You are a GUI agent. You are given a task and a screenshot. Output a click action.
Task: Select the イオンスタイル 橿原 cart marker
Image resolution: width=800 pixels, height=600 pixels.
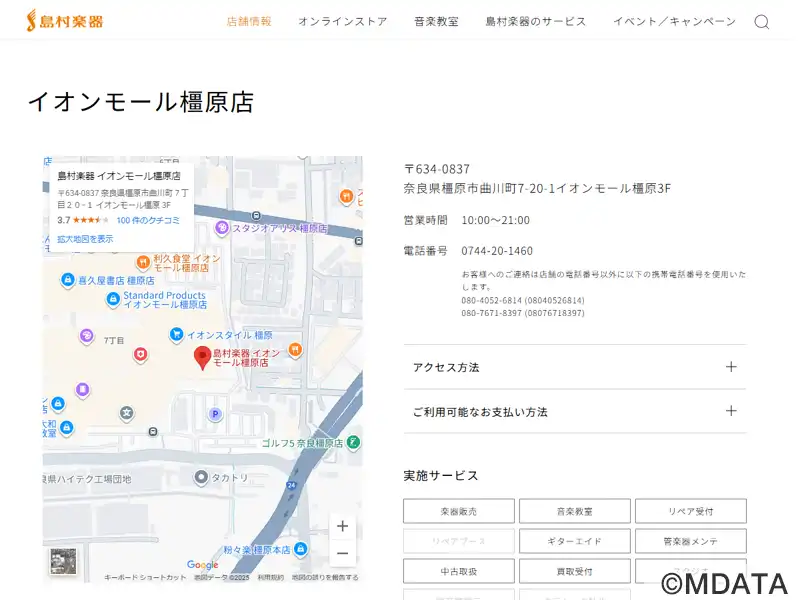pos(176,335)
